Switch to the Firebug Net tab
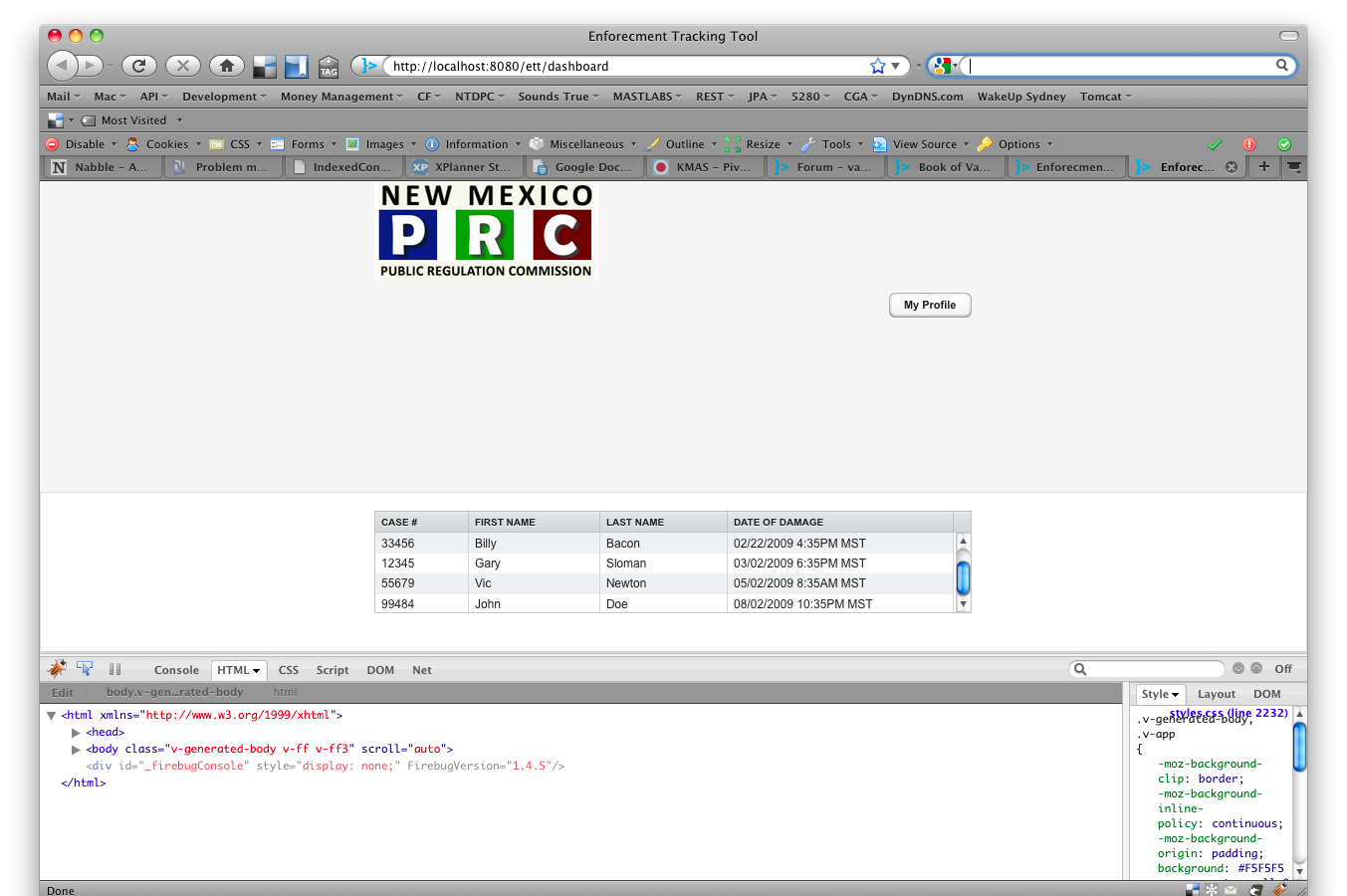1347x896 pixels. (421, 670)
